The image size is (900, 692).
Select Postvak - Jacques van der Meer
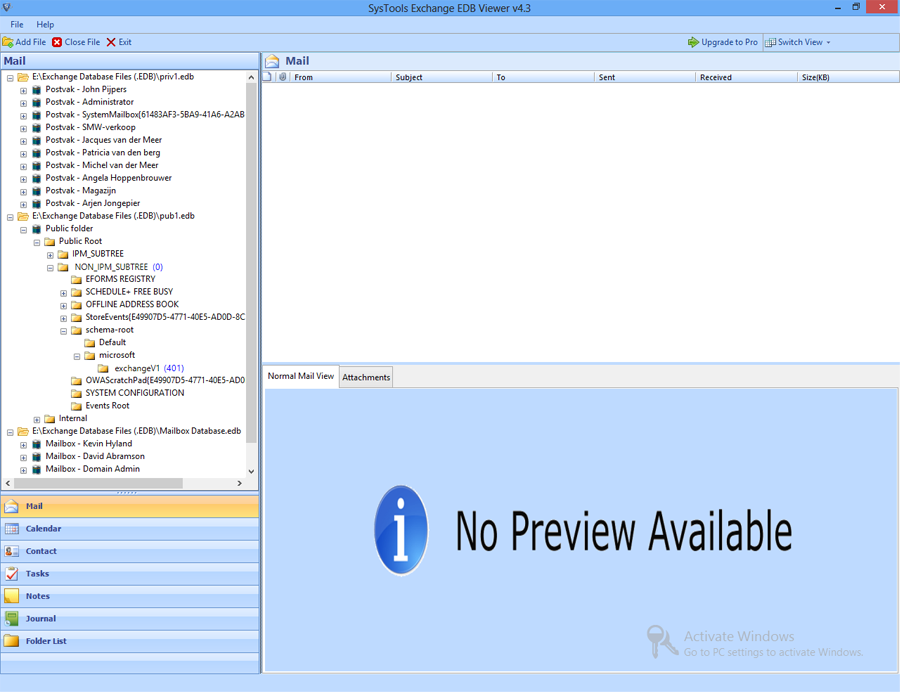tap(103, 140)
